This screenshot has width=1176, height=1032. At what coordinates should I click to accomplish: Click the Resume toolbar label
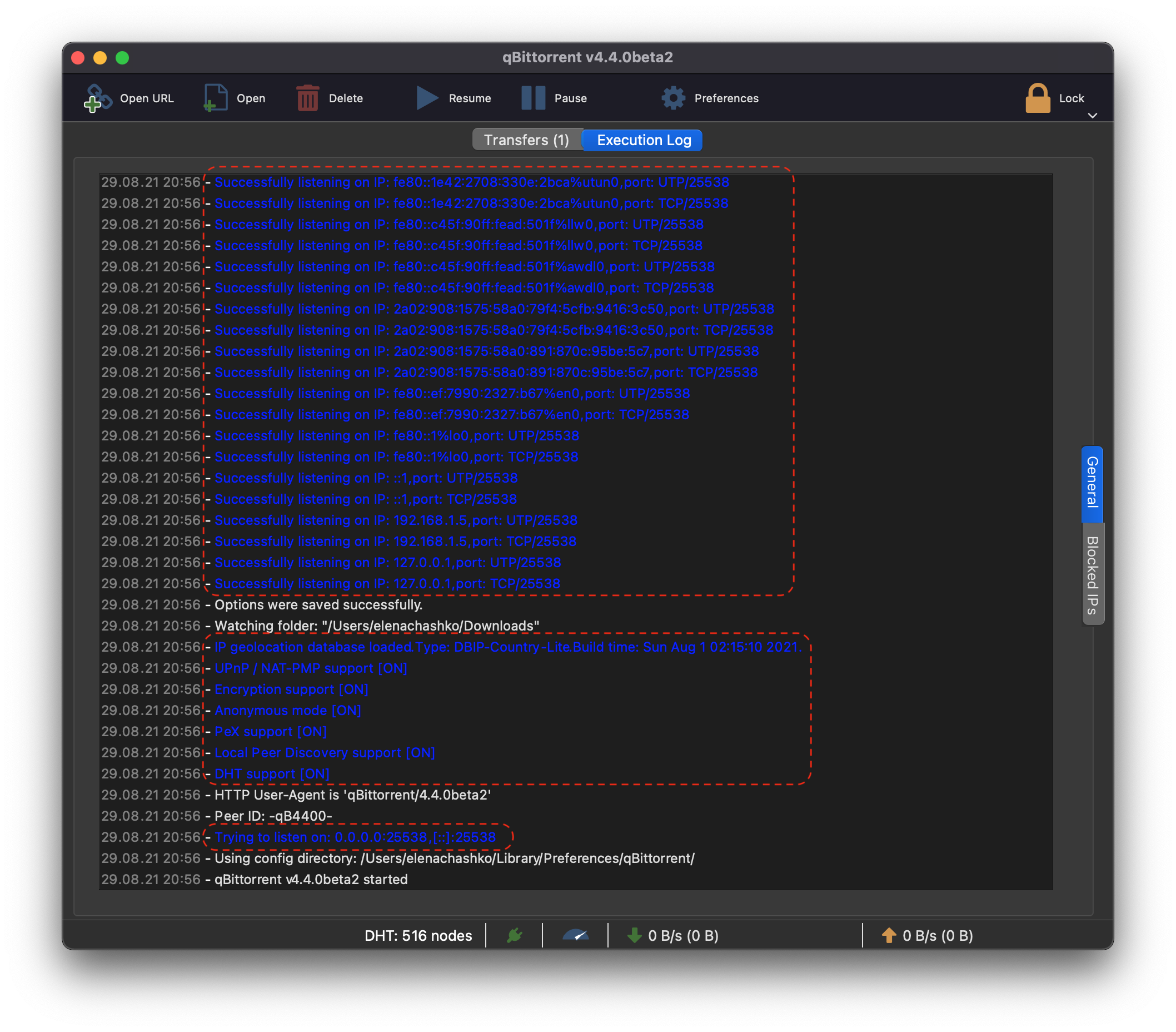click(x=470, y=98)
